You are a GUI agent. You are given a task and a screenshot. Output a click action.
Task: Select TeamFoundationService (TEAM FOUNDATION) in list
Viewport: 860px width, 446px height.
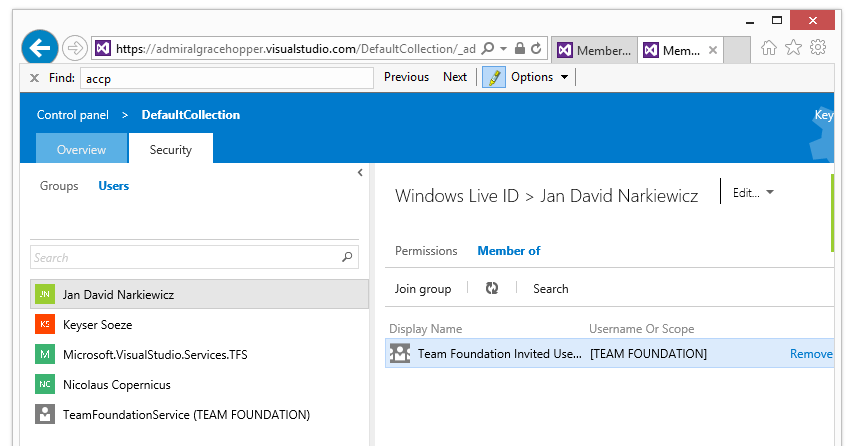(199, 415)
